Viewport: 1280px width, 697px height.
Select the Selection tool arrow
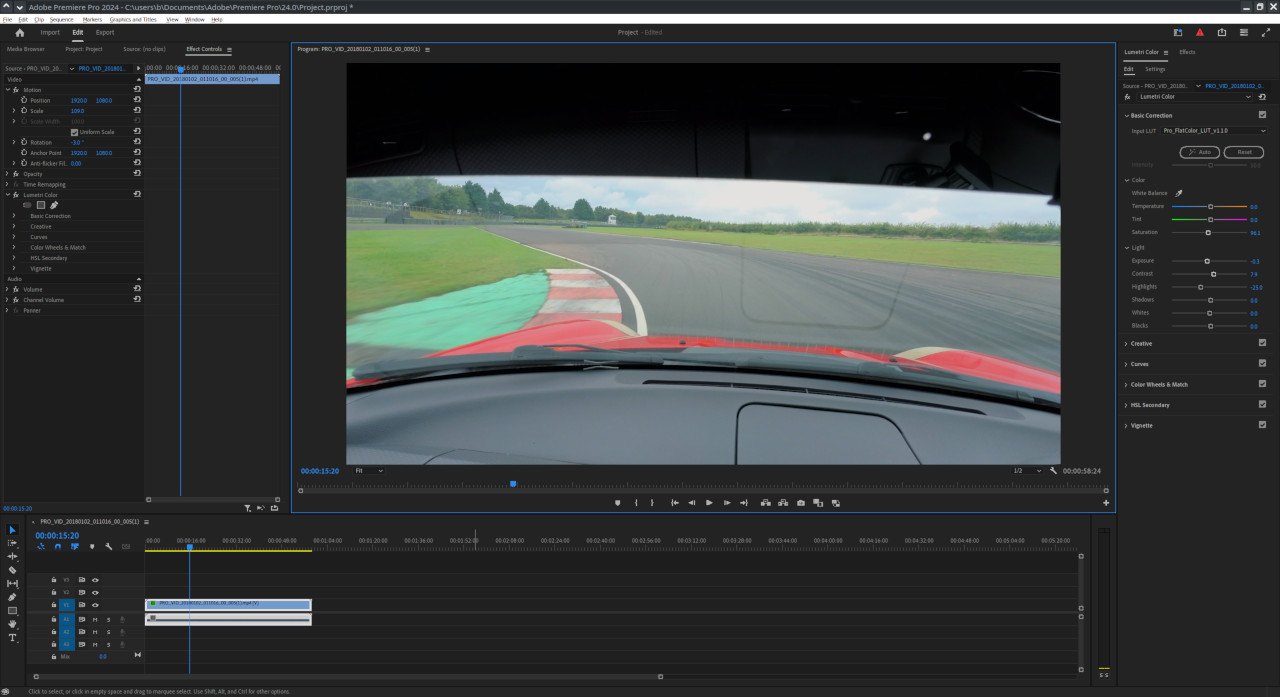click(x=13, y=530)
